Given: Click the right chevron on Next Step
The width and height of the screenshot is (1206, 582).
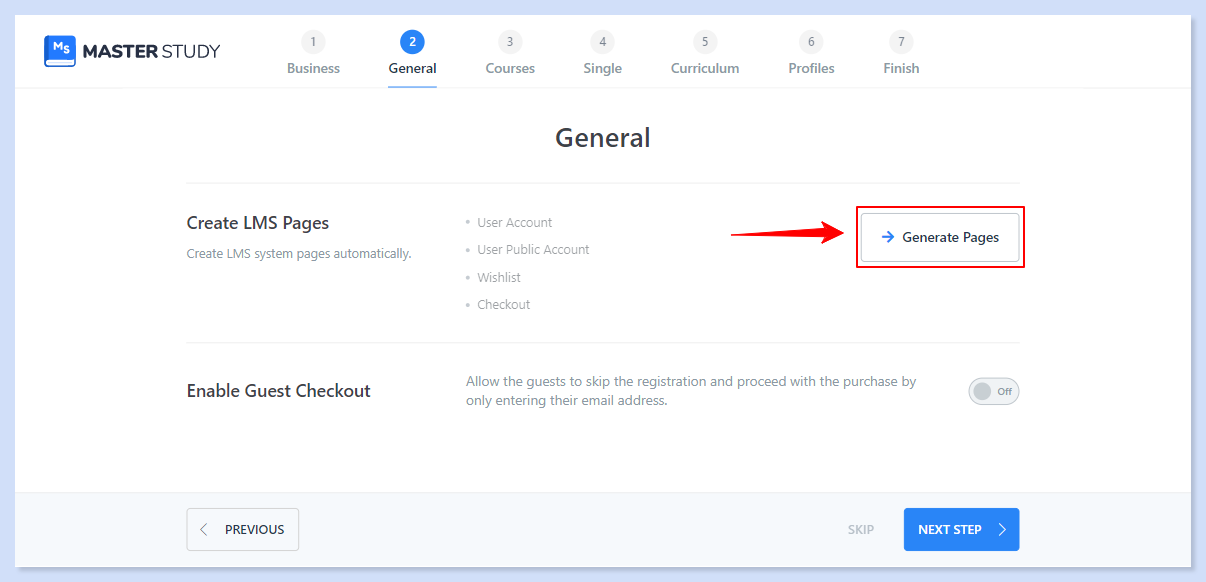Looking at the screenshot, I should tap(1002, 530).
